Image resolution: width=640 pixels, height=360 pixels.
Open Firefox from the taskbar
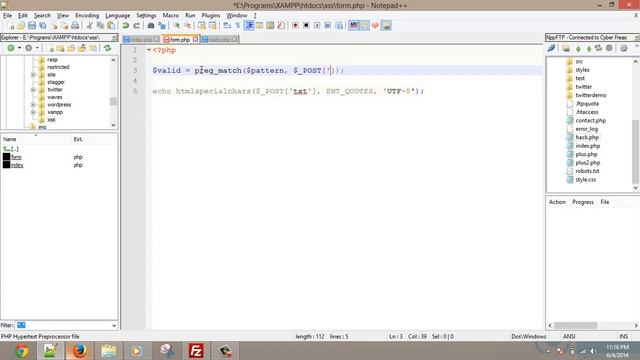(x=79, y=351)
